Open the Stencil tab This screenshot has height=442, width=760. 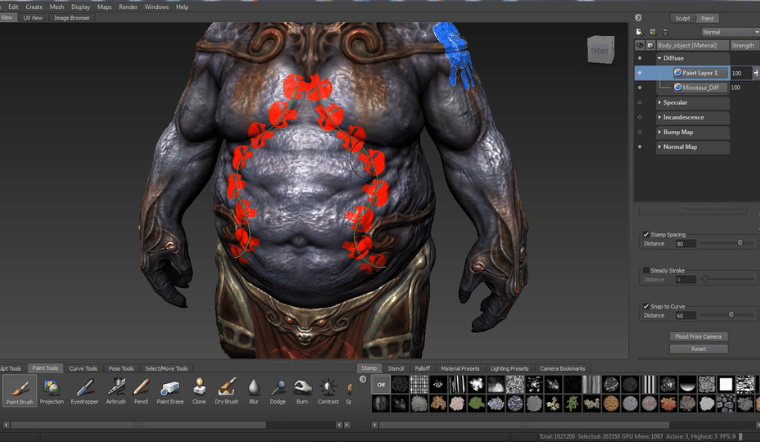tap(396, 368)
